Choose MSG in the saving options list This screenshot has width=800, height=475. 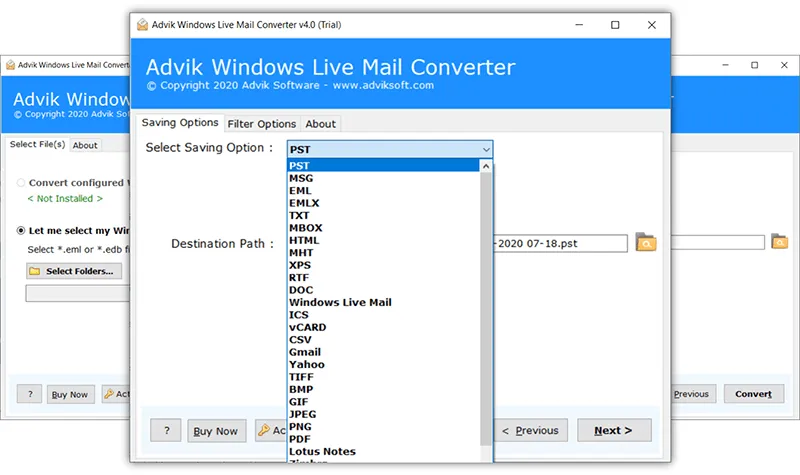[383, 178]
